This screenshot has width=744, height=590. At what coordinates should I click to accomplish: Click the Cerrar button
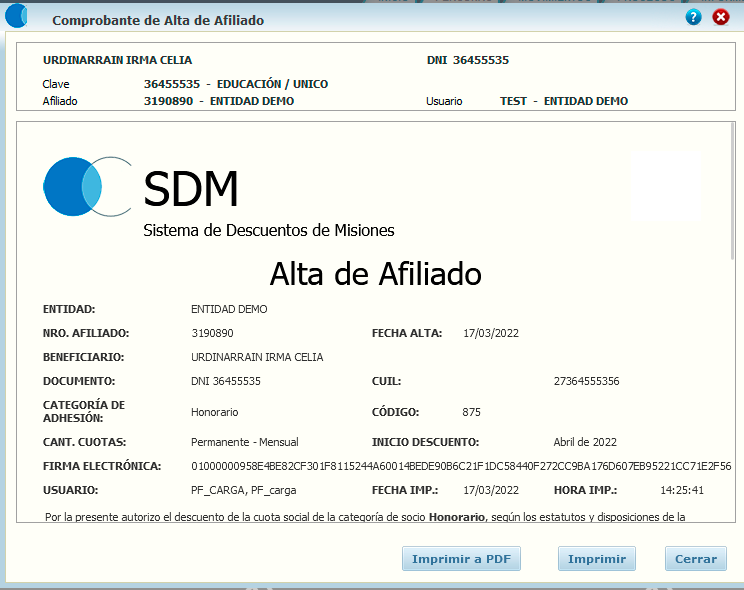click(x=696, y=559)
